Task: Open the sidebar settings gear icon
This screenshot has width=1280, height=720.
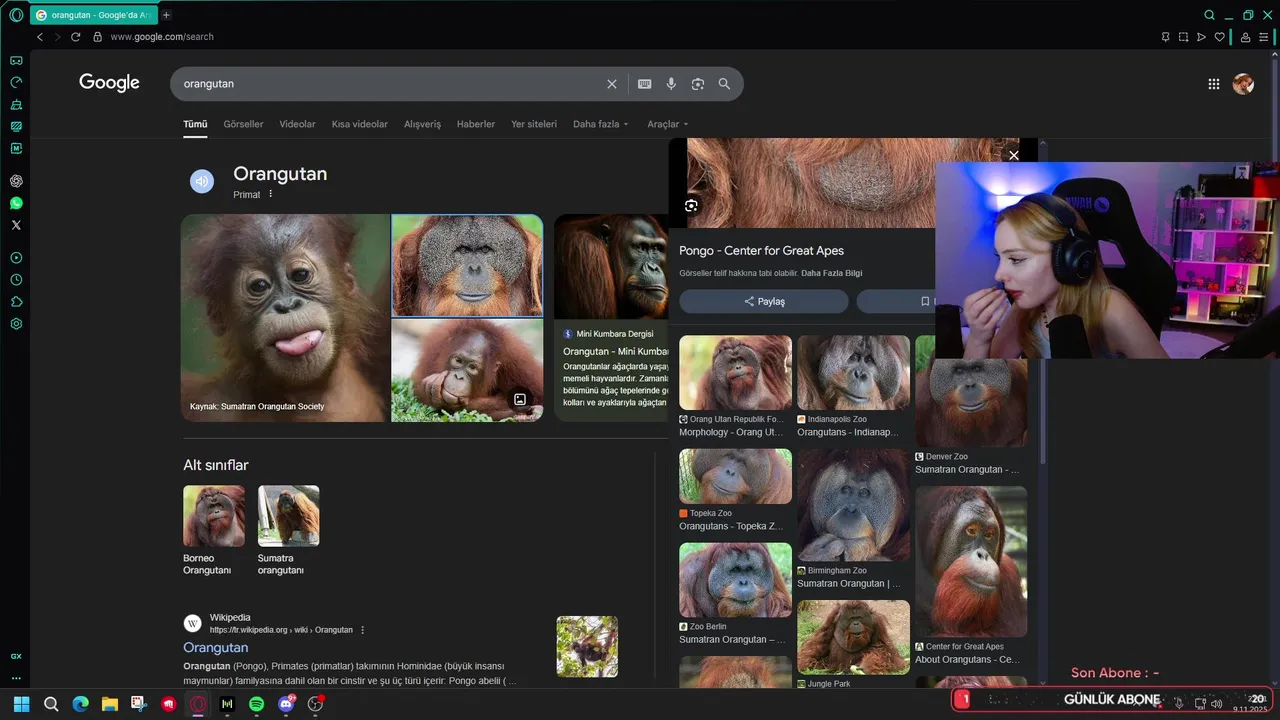Action: (x=16, y=324)
